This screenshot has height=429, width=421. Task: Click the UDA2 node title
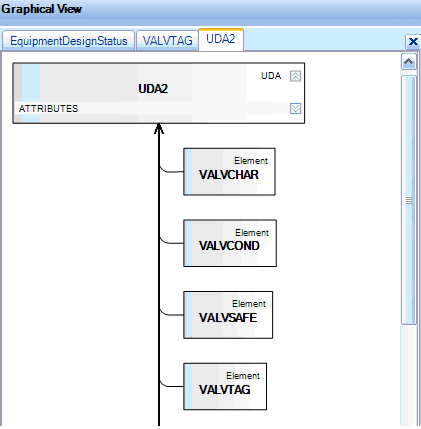153,89
